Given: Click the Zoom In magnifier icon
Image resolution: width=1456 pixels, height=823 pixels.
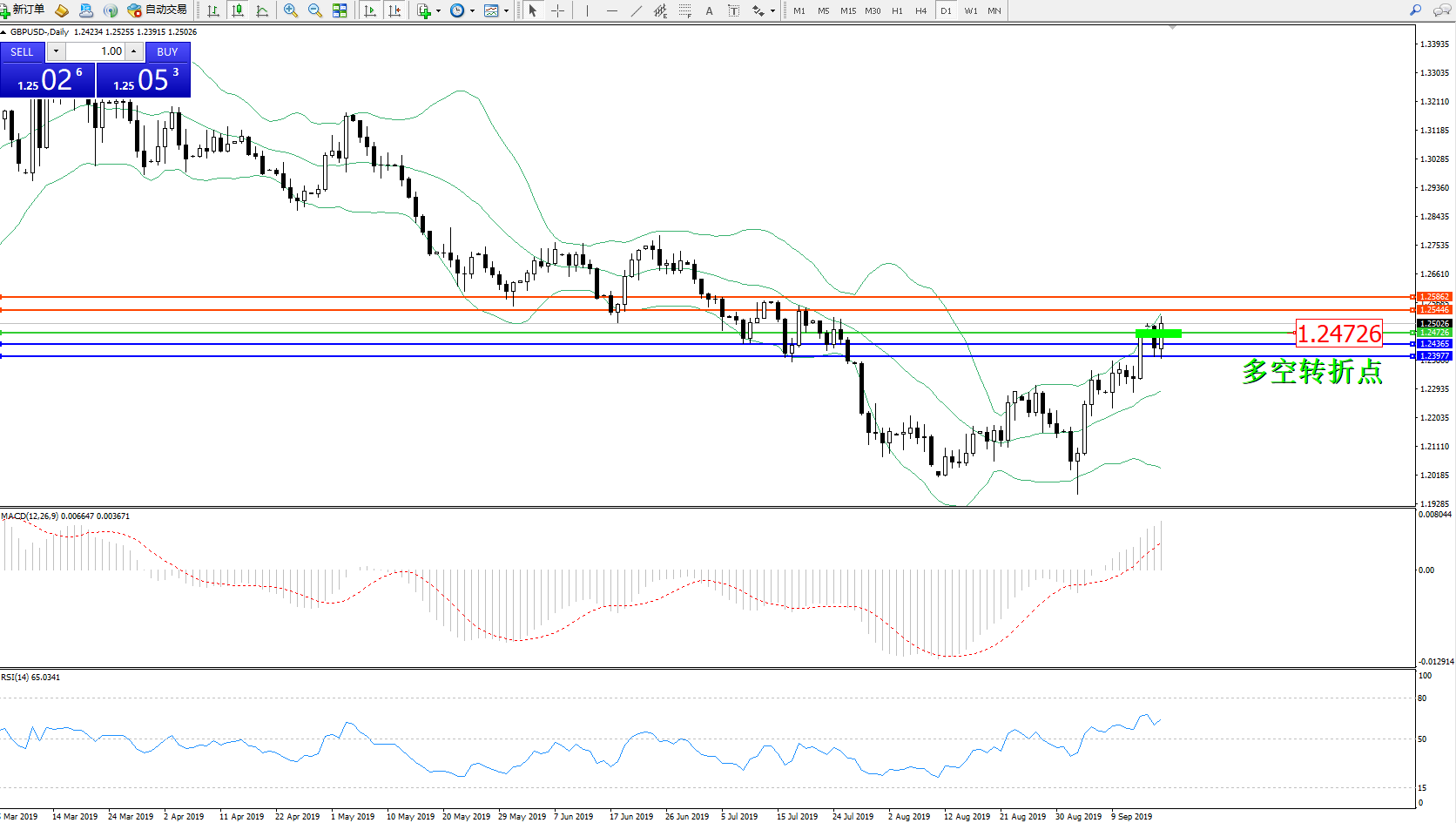Looking at the screenshot, I should click(291, 10).
